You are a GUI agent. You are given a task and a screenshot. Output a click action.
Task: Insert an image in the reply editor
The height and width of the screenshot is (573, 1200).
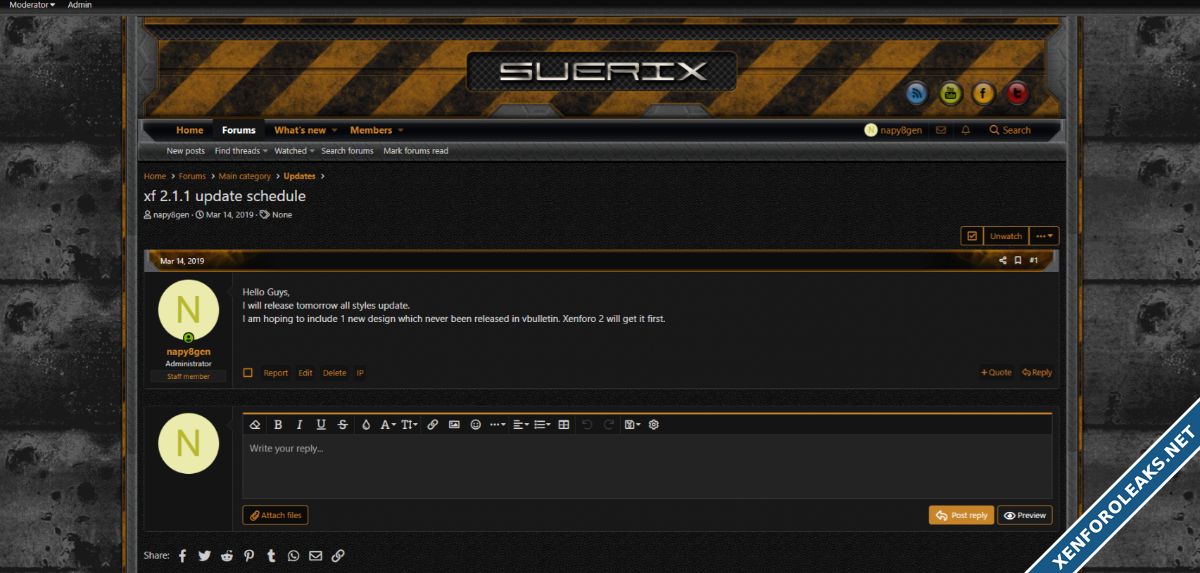[x=454, y=425]
